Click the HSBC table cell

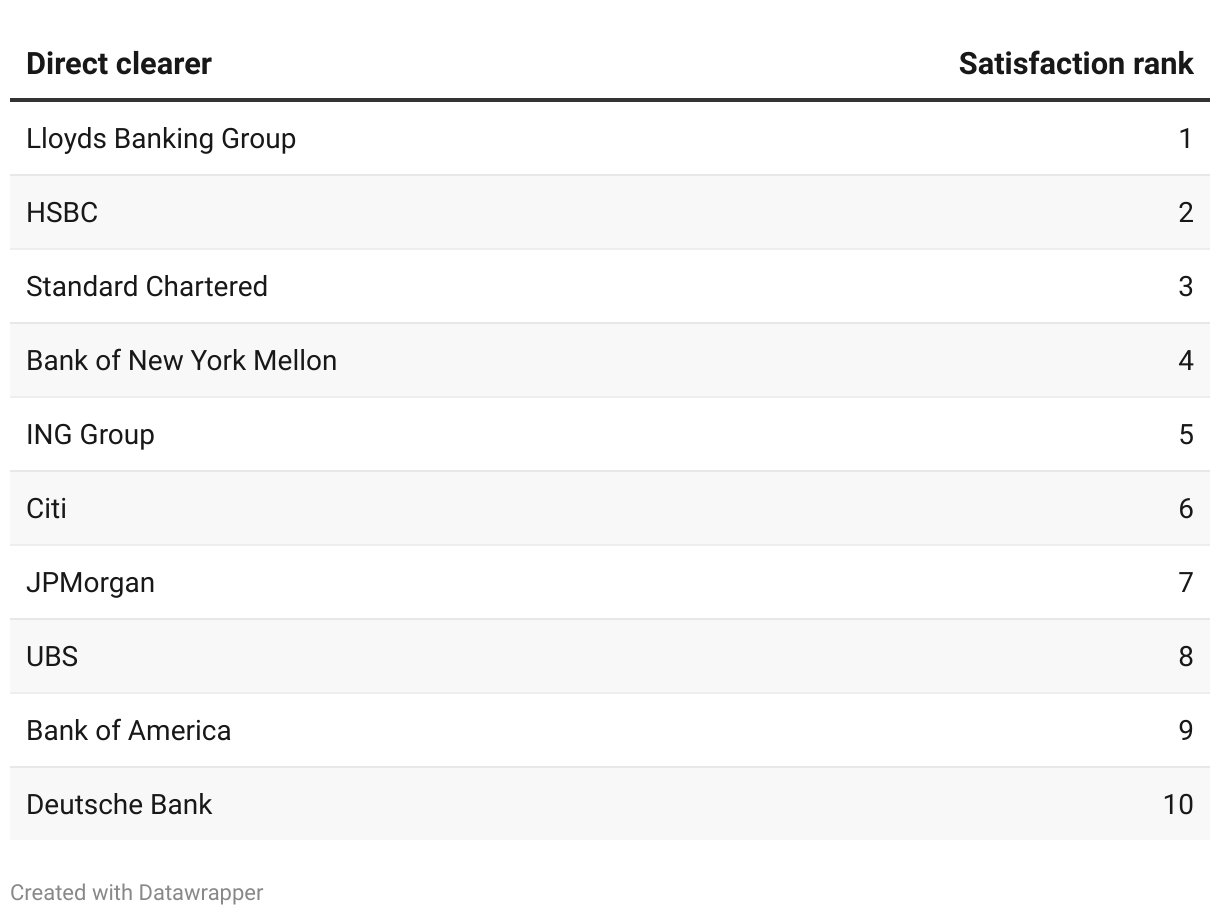(62, 212)
